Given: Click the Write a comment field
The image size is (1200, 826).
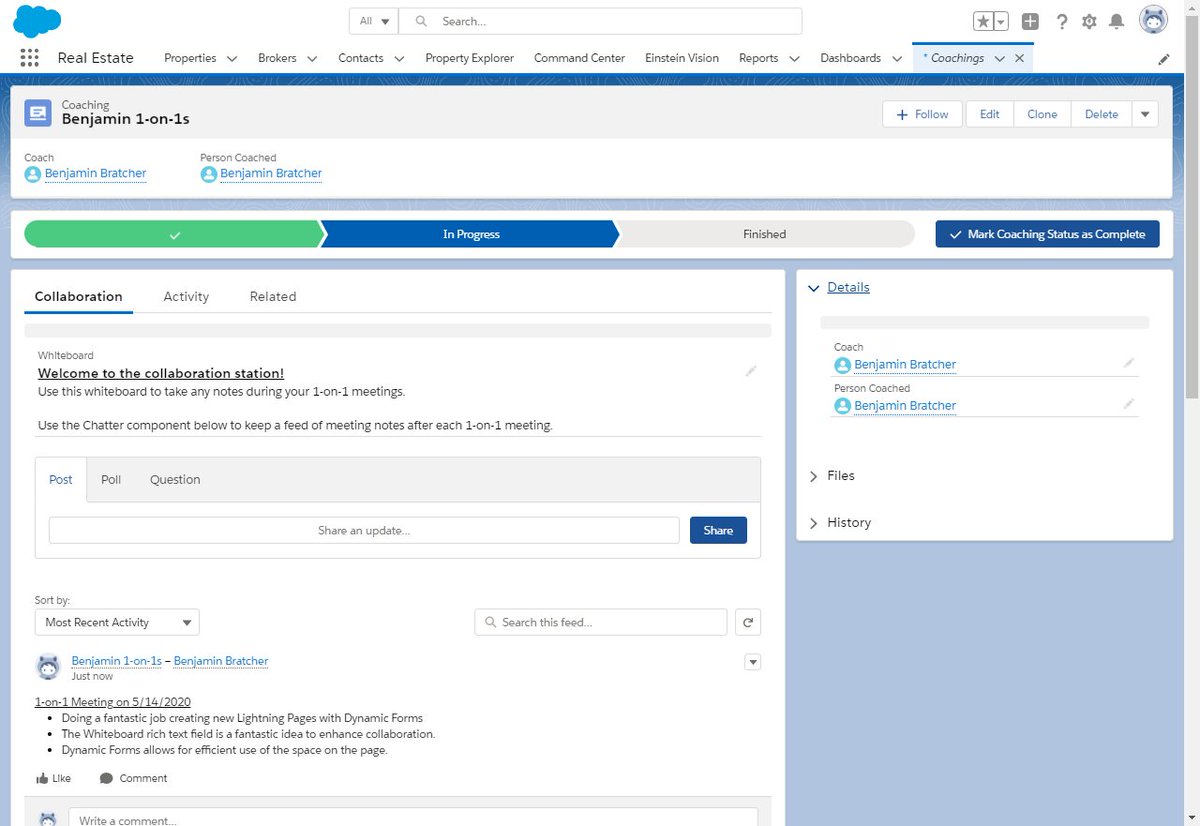Looking at the screenshot, I should point(413,818).
